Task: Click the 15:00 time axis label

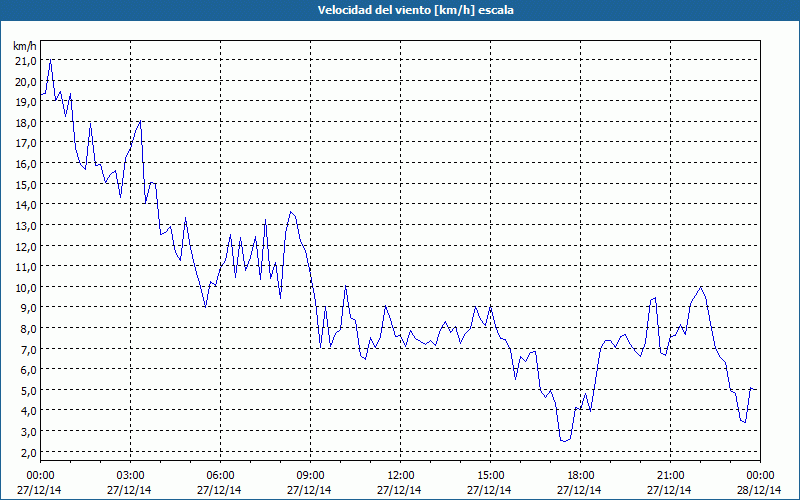Action: tap(490, 476)
